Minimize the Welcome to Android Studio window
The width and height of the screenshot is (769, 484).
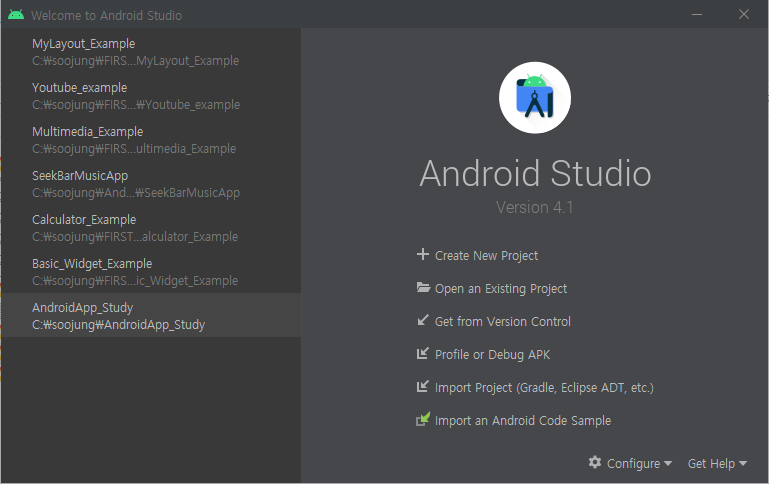point(697,15)
